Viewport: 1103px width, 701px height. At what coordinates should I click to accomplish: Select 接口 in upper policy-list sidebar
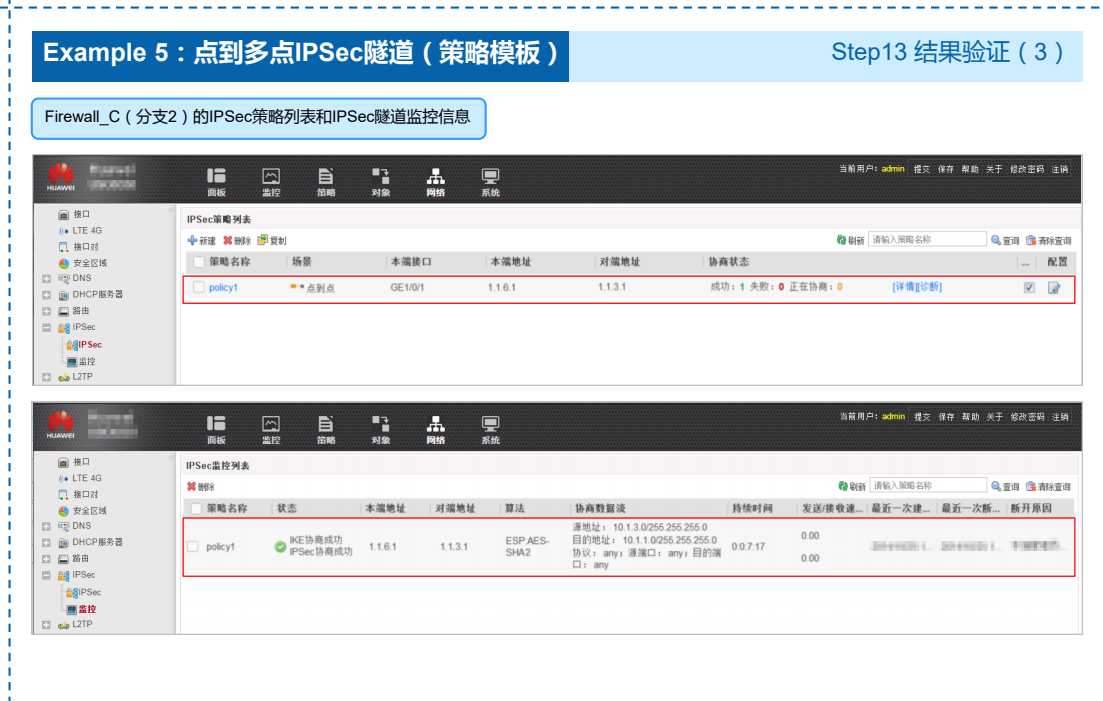click(74, 214)
